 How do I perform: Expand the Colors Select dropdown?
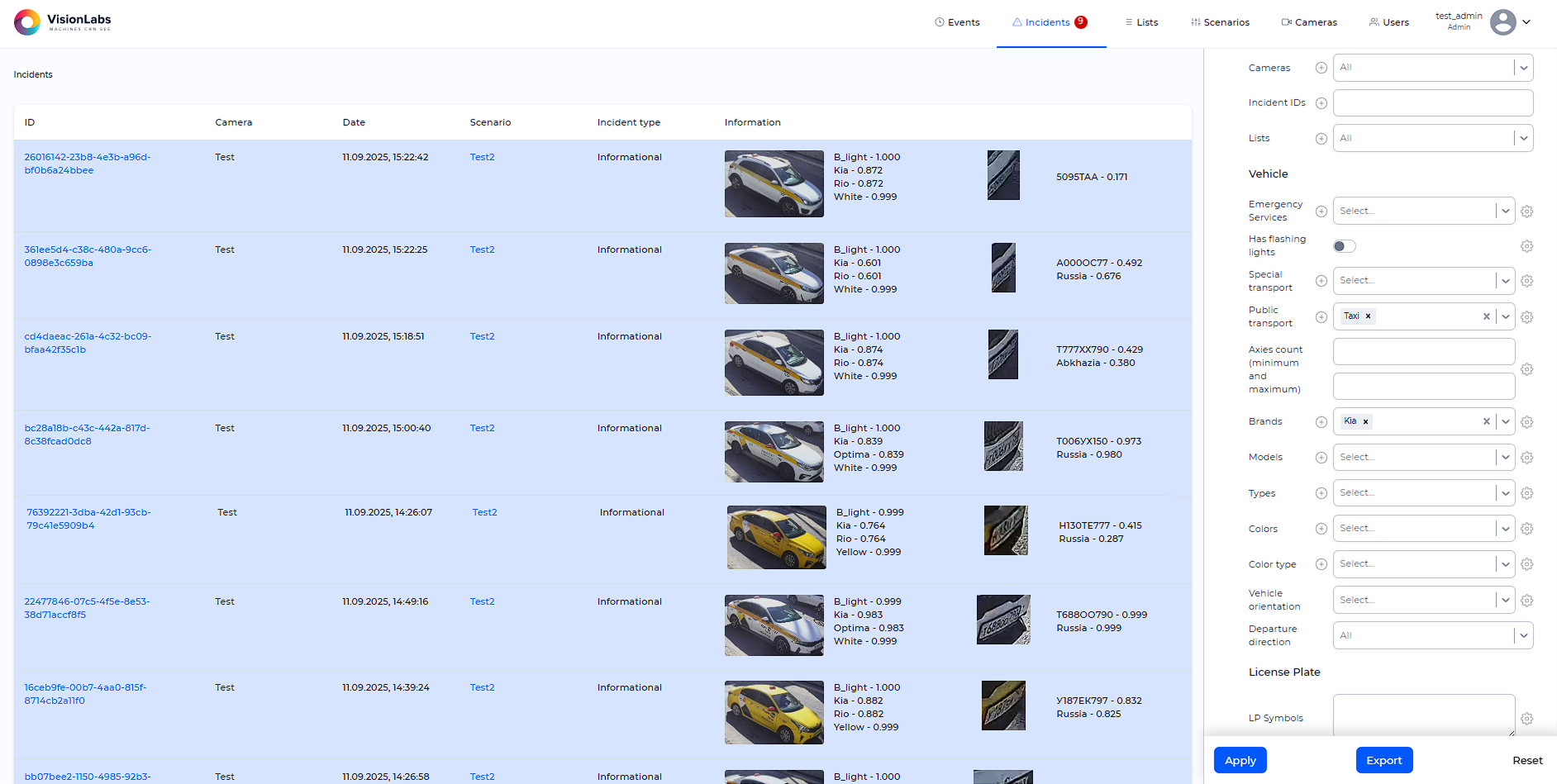(x=1504, y=528)
